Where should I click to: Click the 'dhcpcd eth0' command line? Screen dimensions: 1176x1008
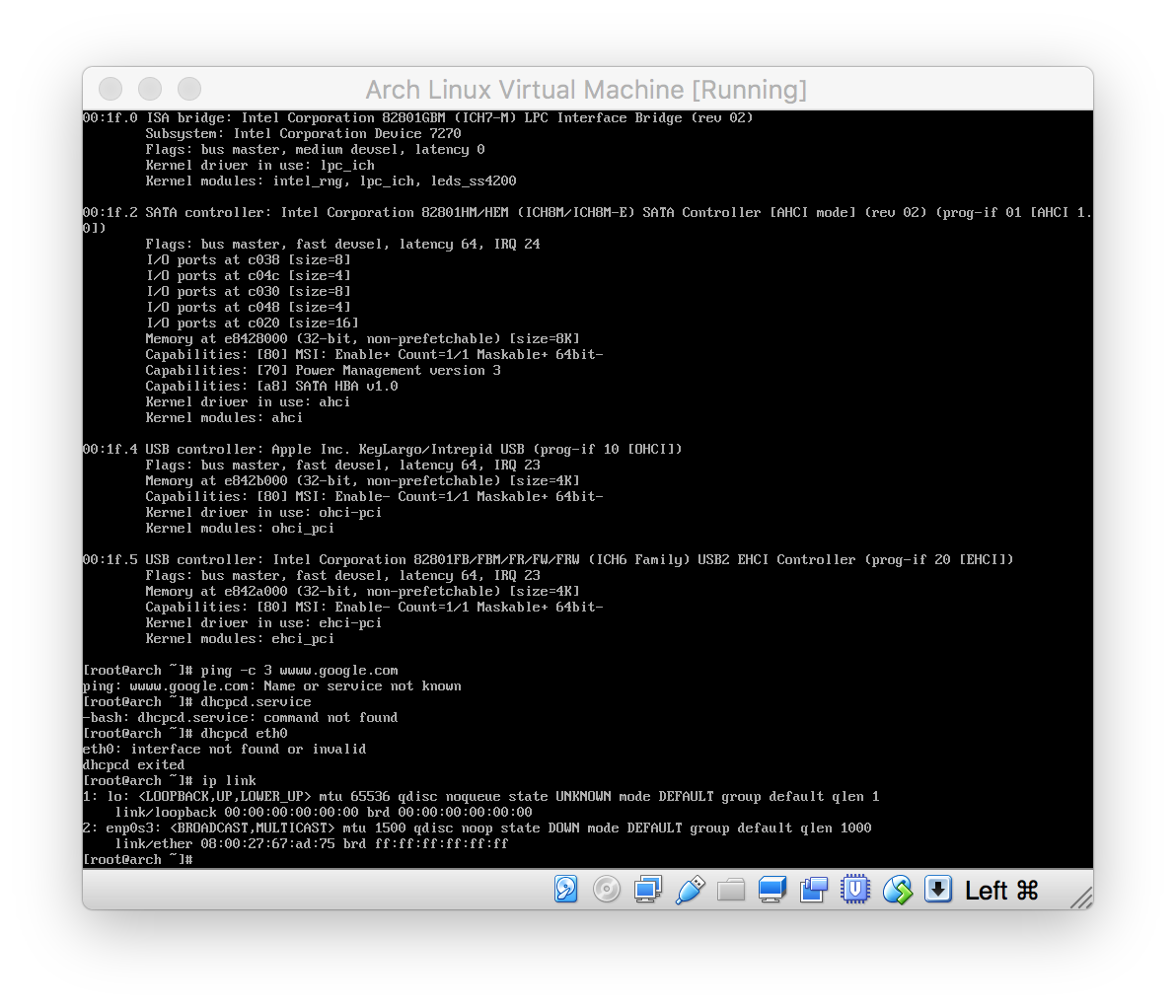[185, 734]
